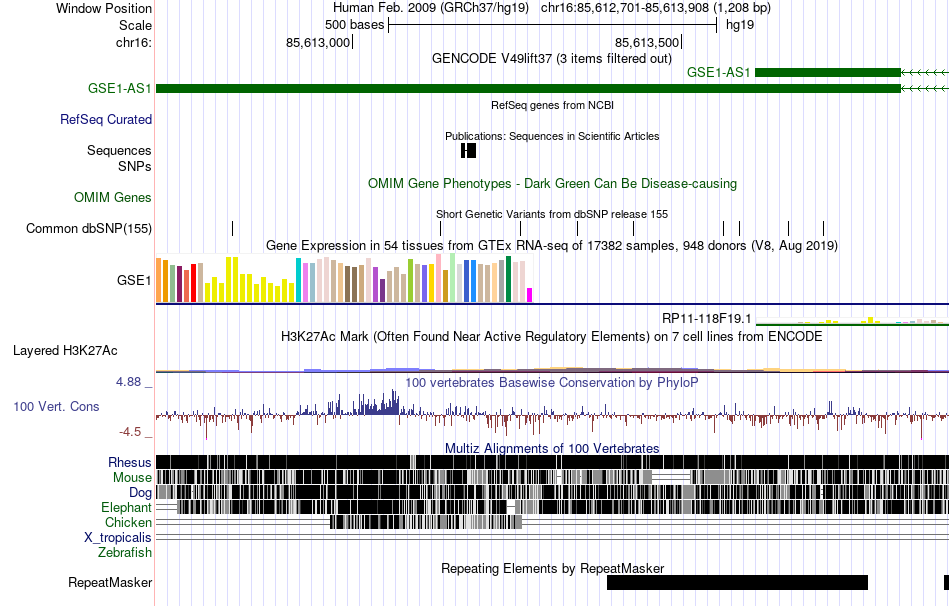Click the RP11-118F19.1 expression item label
Viewport: 950px width, 606px height.
pyautogui.click(x=706, y=319)
